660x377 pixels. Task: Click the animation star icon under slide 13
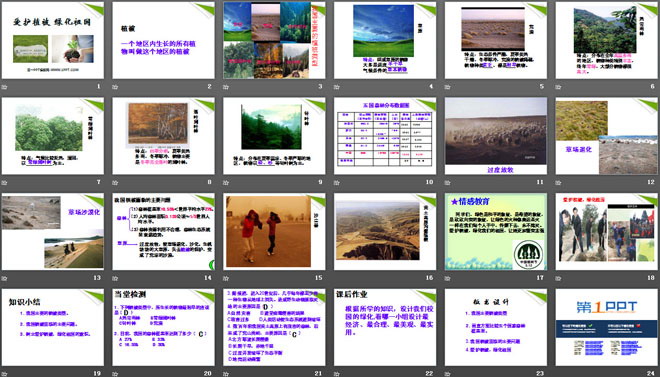(x=5, y=278)
